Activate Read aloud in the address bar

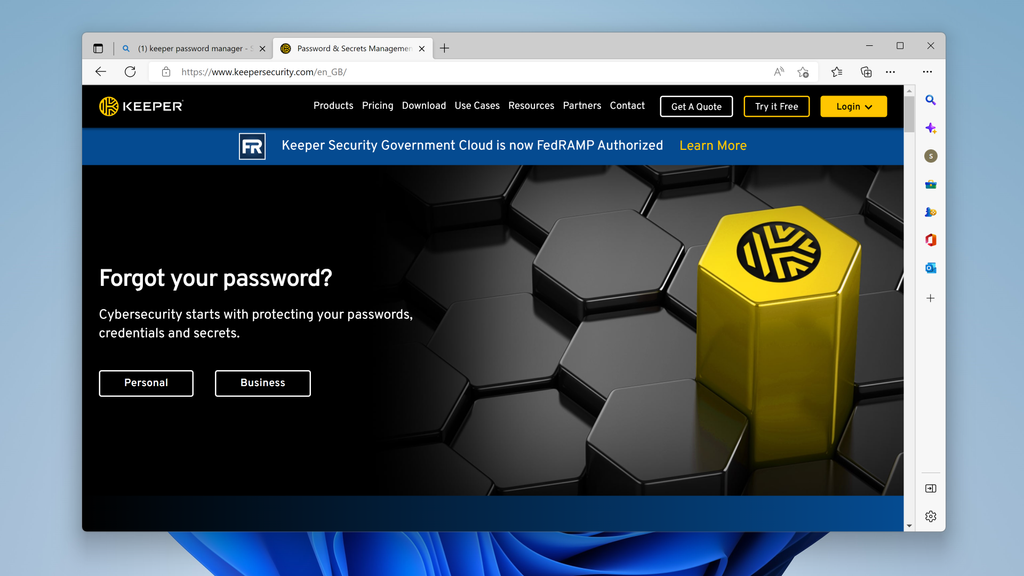[778, 71]
